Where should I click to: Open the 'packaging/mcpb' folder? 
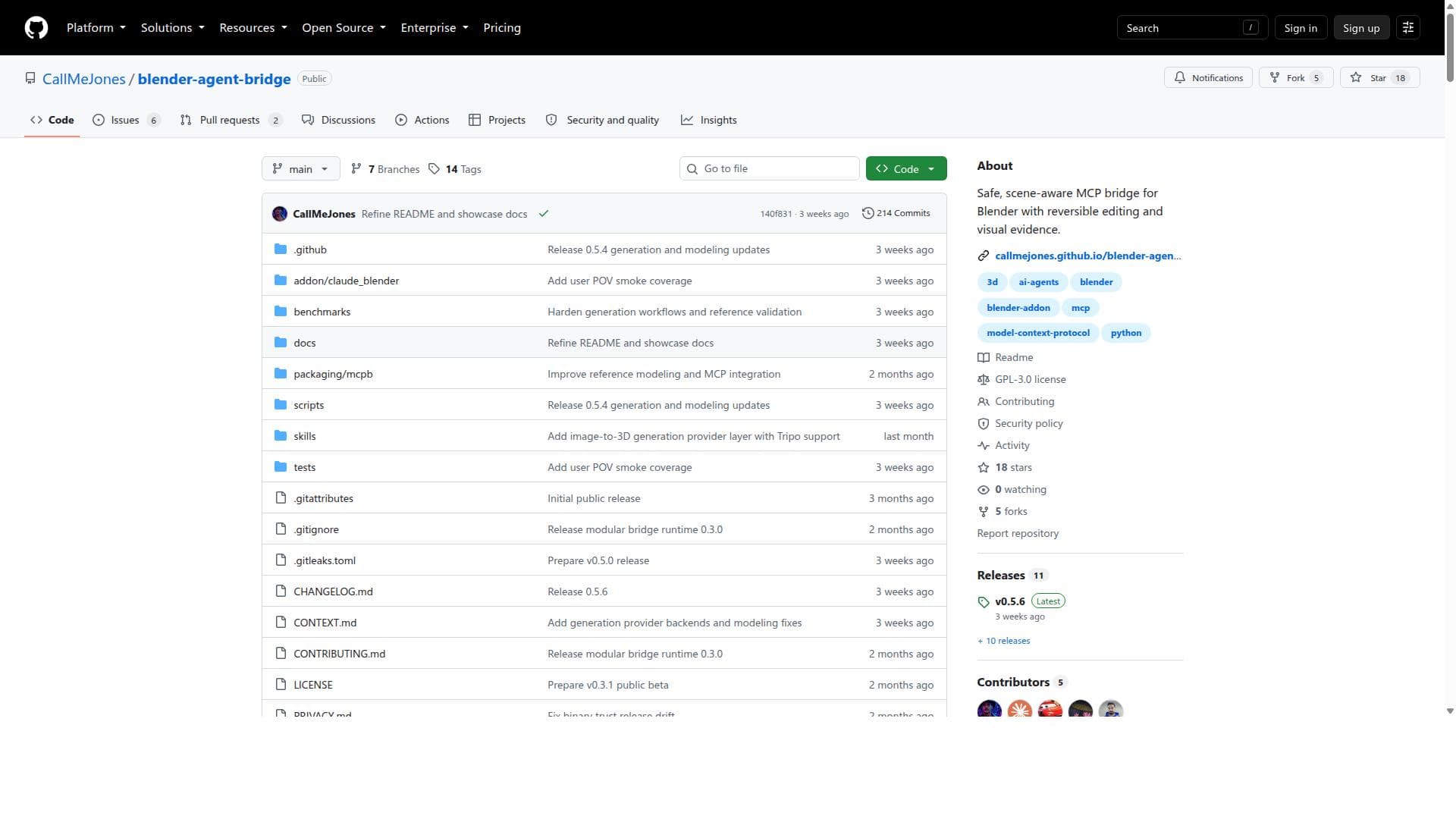pos(334,374)
